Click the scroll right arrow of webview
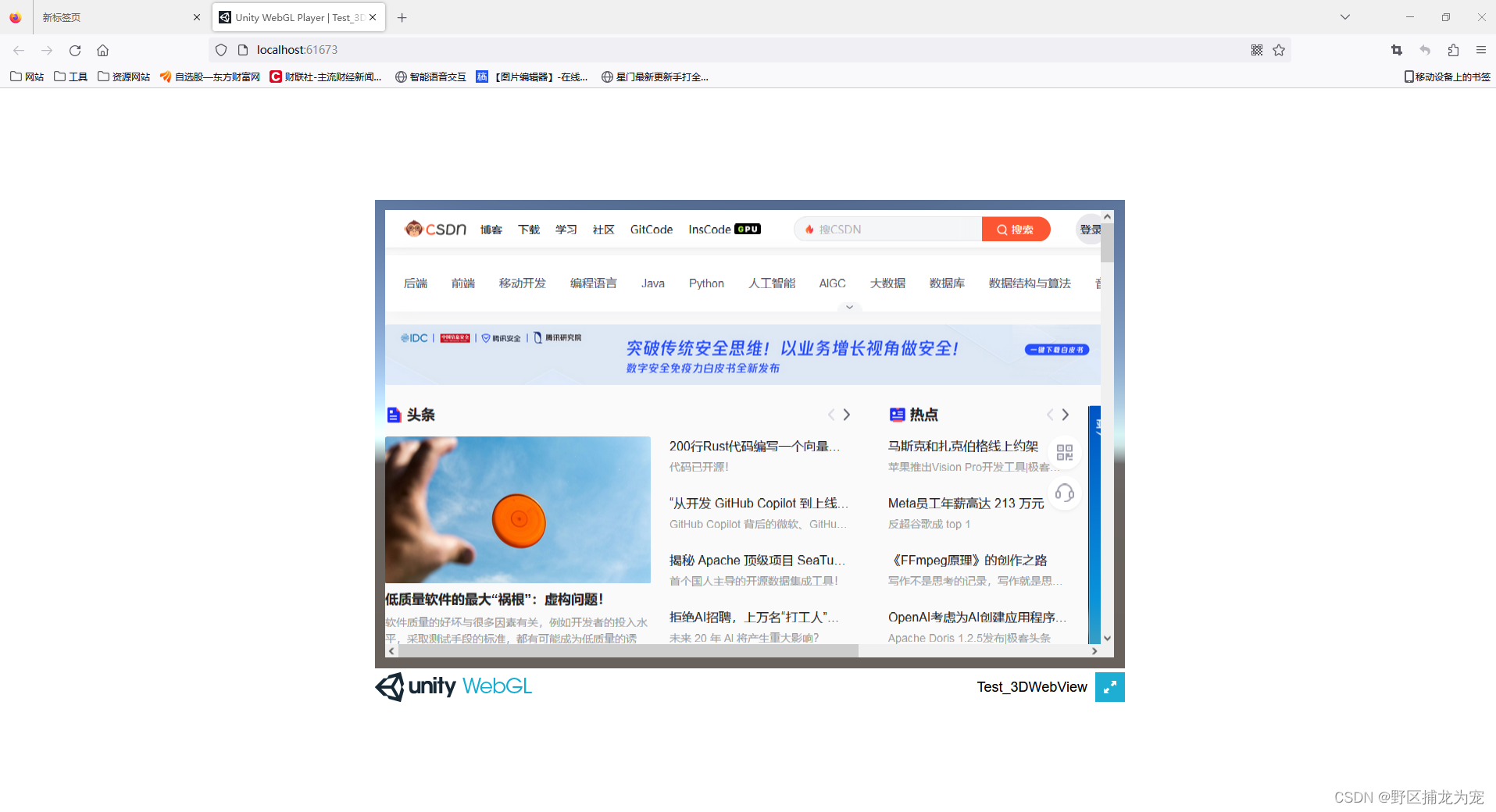The image size is (1496, 812). click(x=1094, y=650)
